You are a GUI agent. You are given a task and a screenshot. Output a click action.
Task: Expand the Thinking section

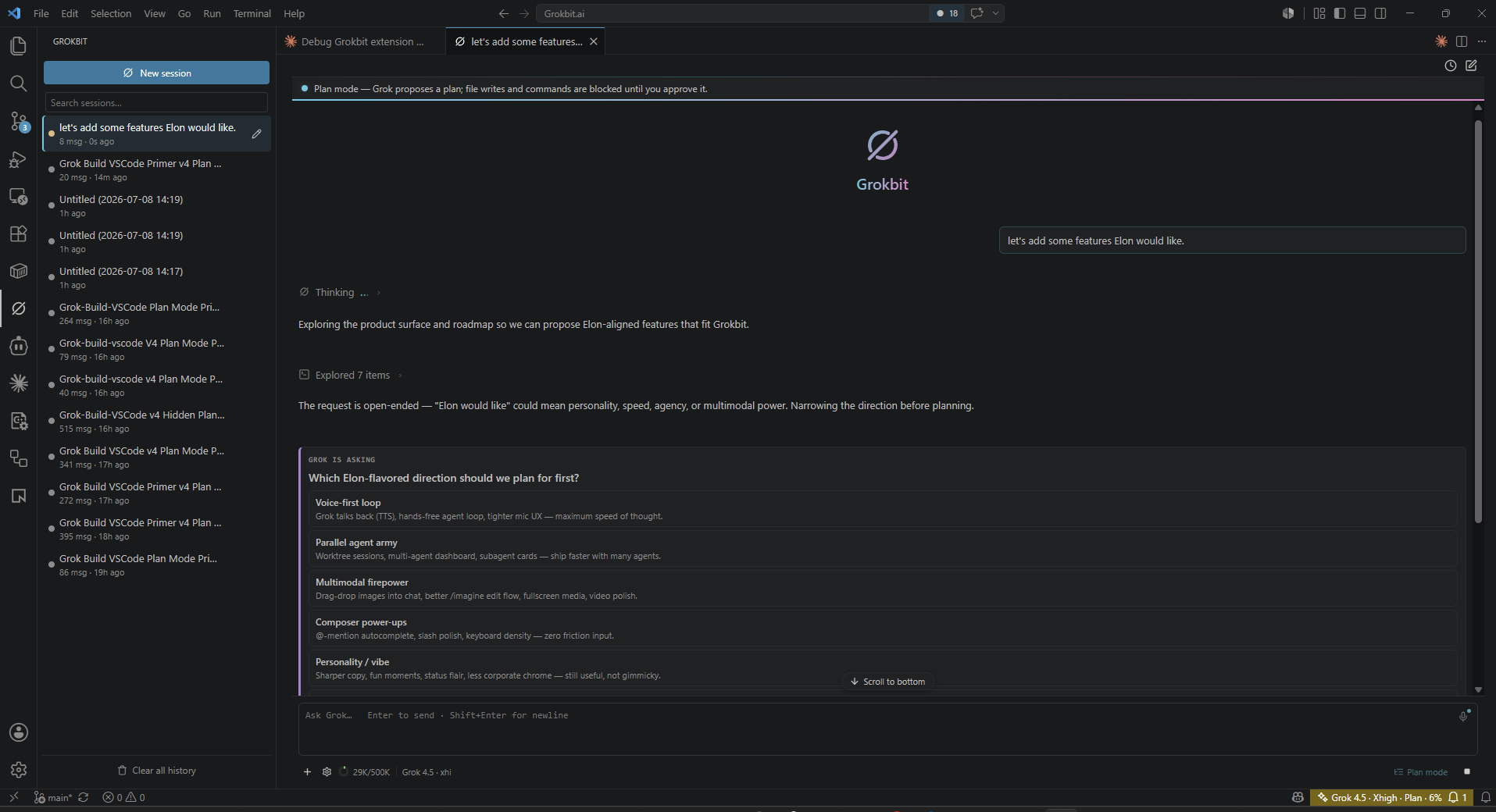tap(340, 292)
